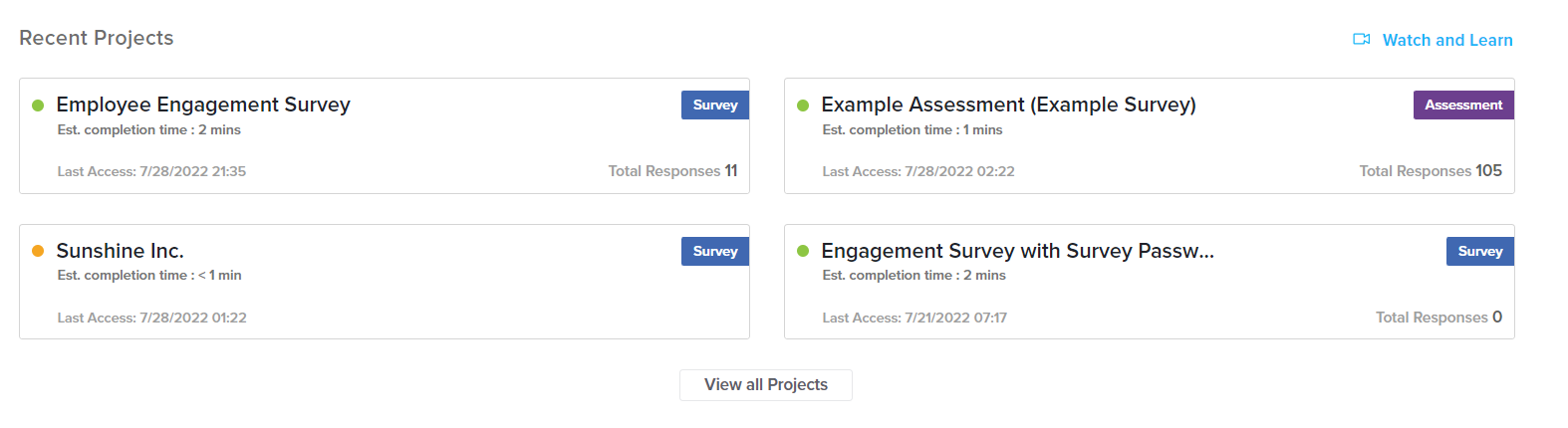Open the Employee Engagement Survey project
The image size is (1568, 428).
click(203, 105)
